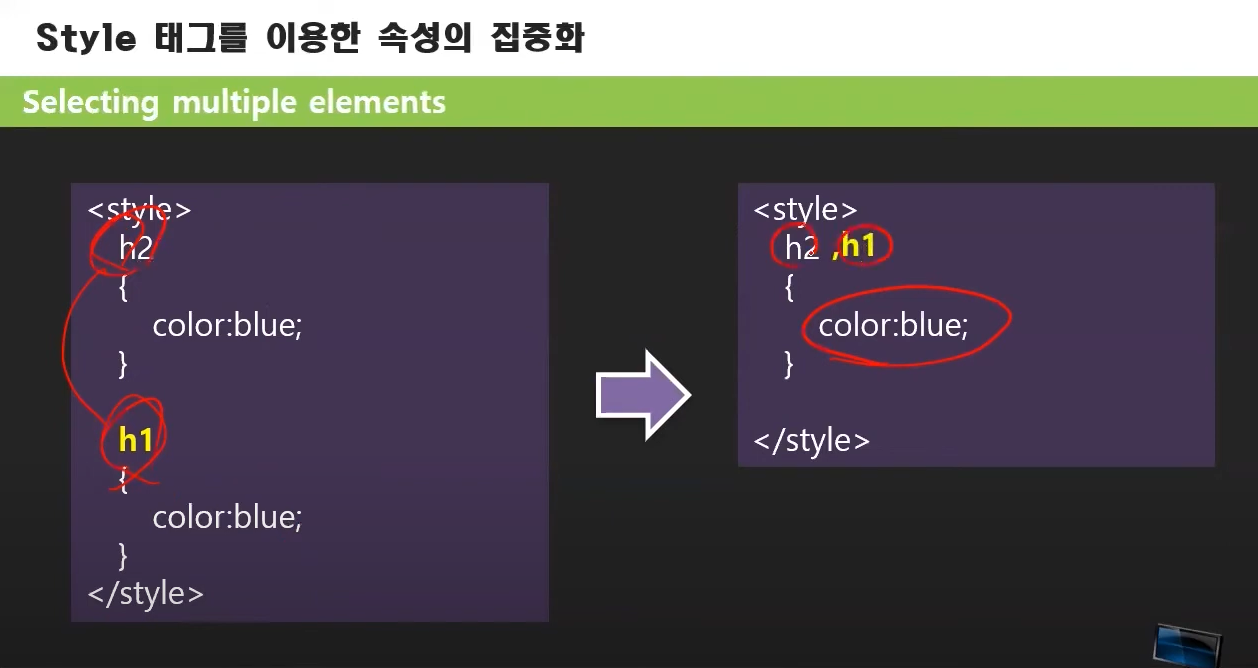Click the purple arrow between the code boxes

coord(644,395)
